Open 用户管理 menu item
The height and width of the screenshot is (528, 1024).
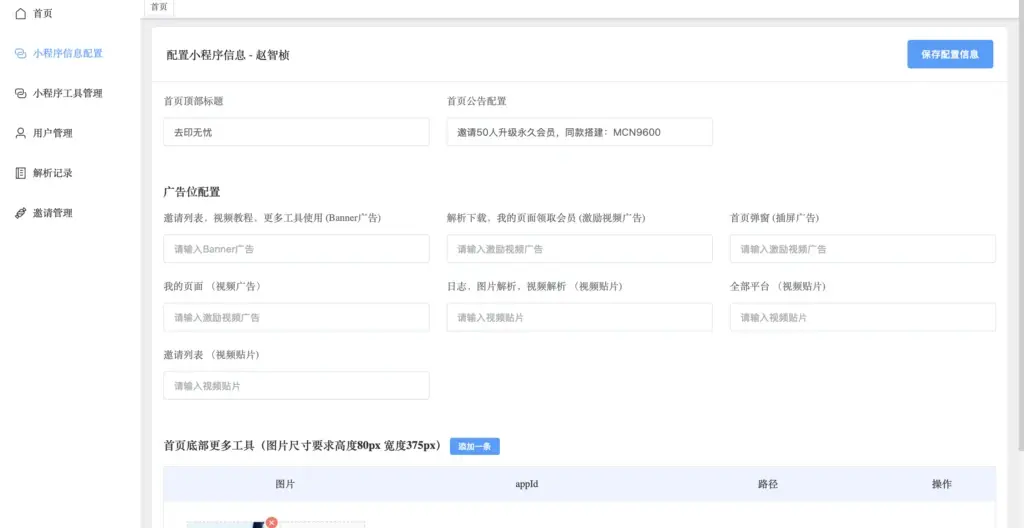click(53, 133)
